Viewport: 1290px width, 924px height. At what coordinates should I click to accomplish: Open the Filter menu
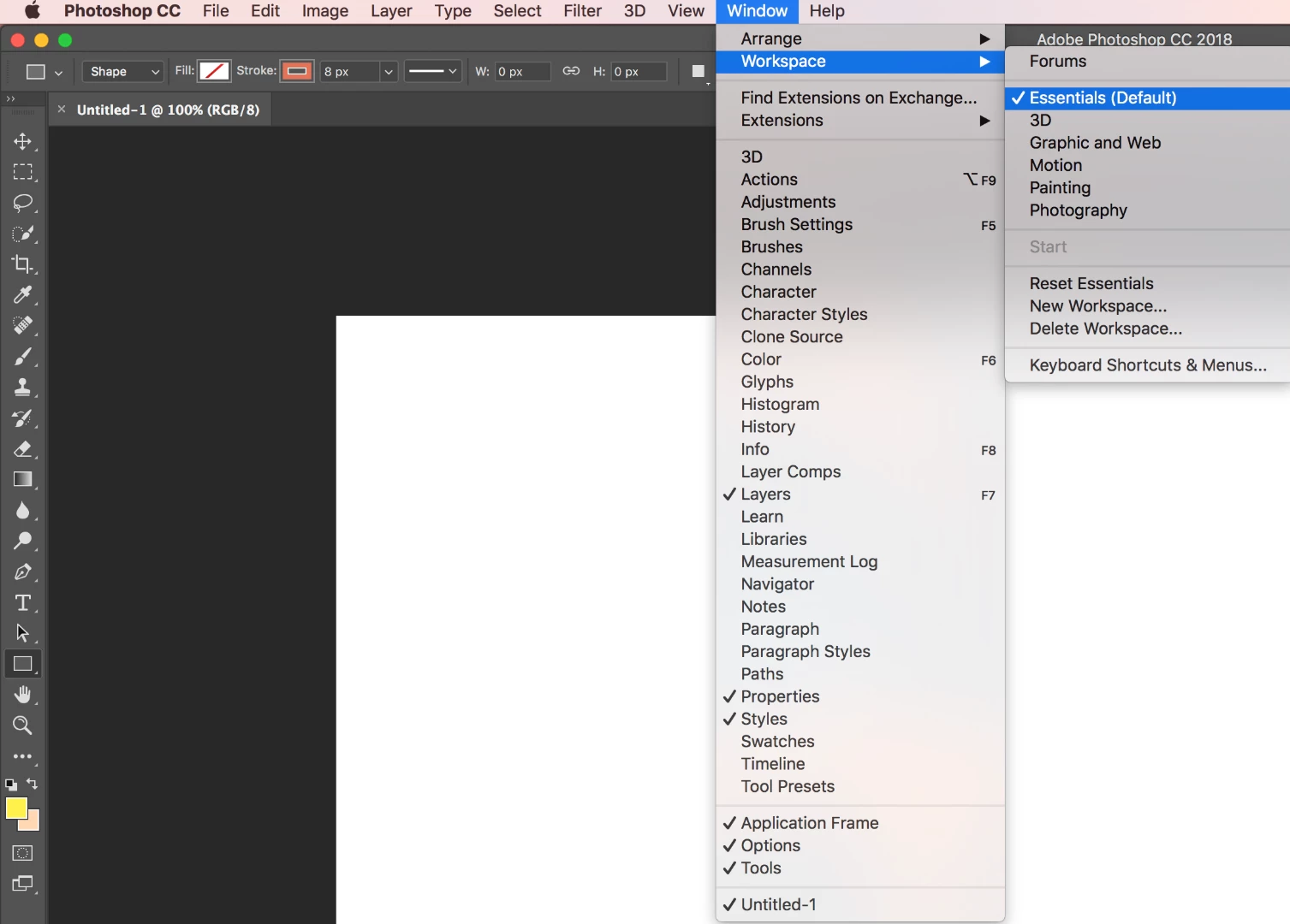[x=582, y=11]
